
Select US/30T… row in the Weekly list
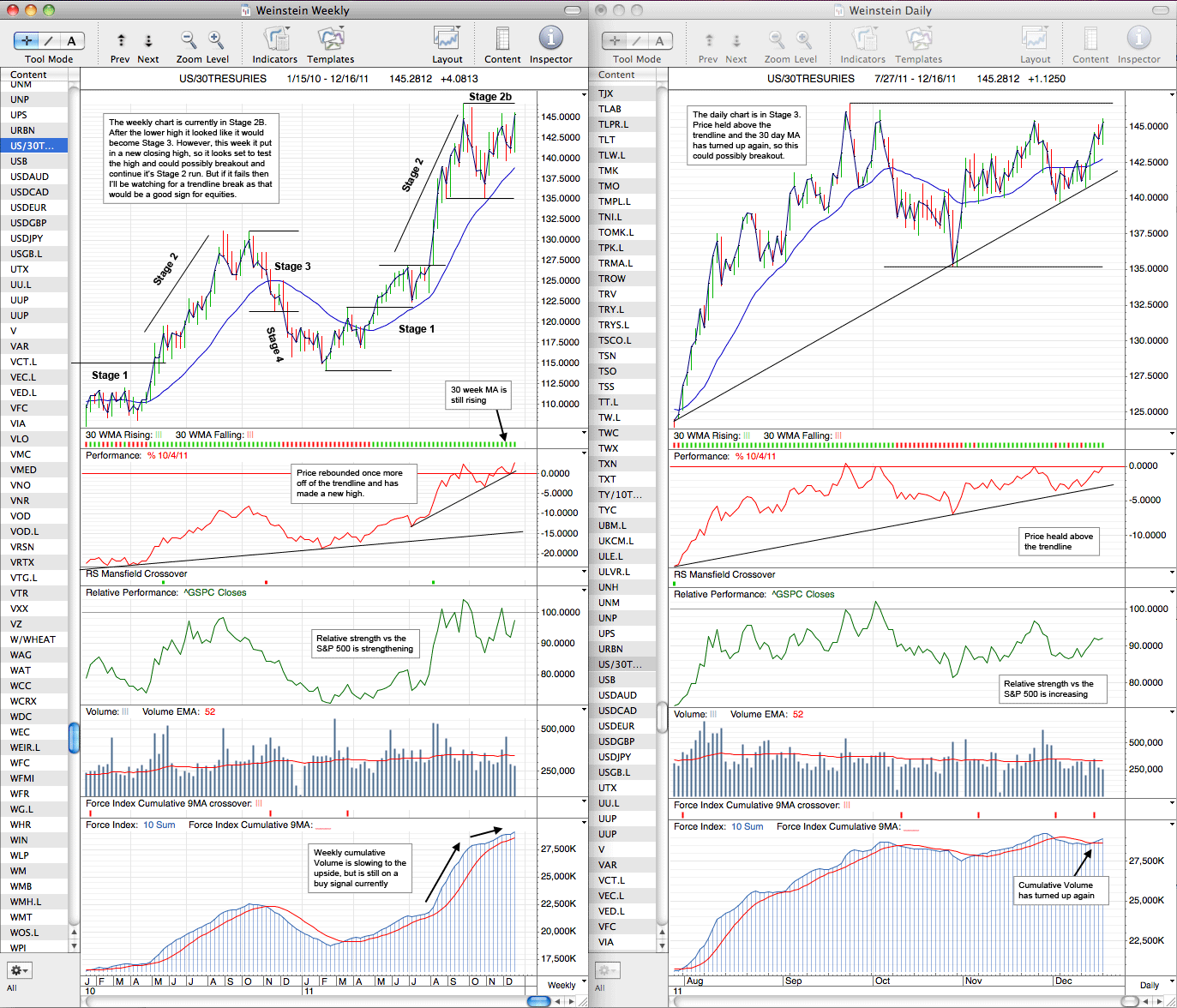34,146
